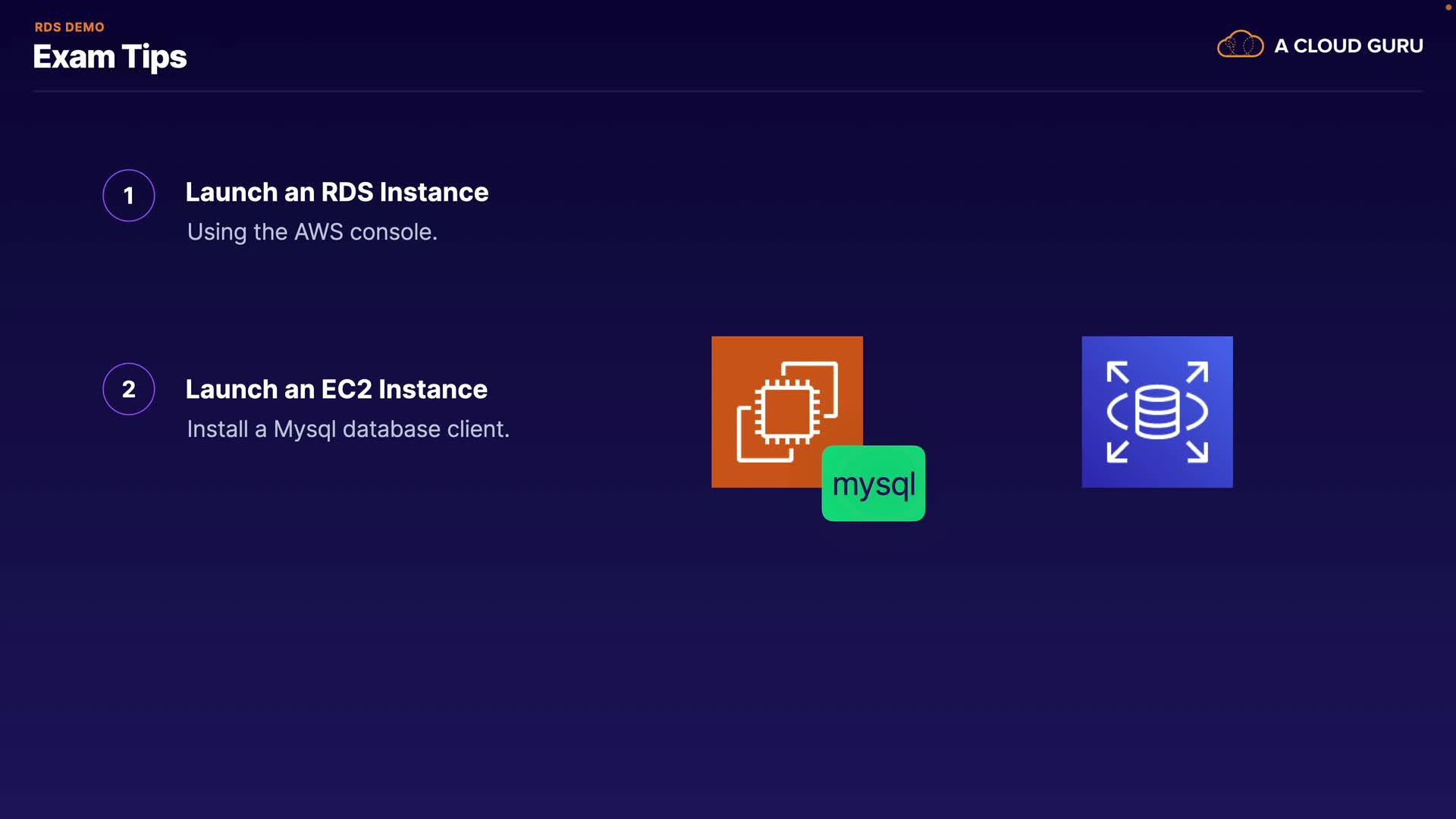Click the database cylinder inside RDS icon
Image resolution: width=1456 pixels, height=819 pixels.
coord(1157,412)
